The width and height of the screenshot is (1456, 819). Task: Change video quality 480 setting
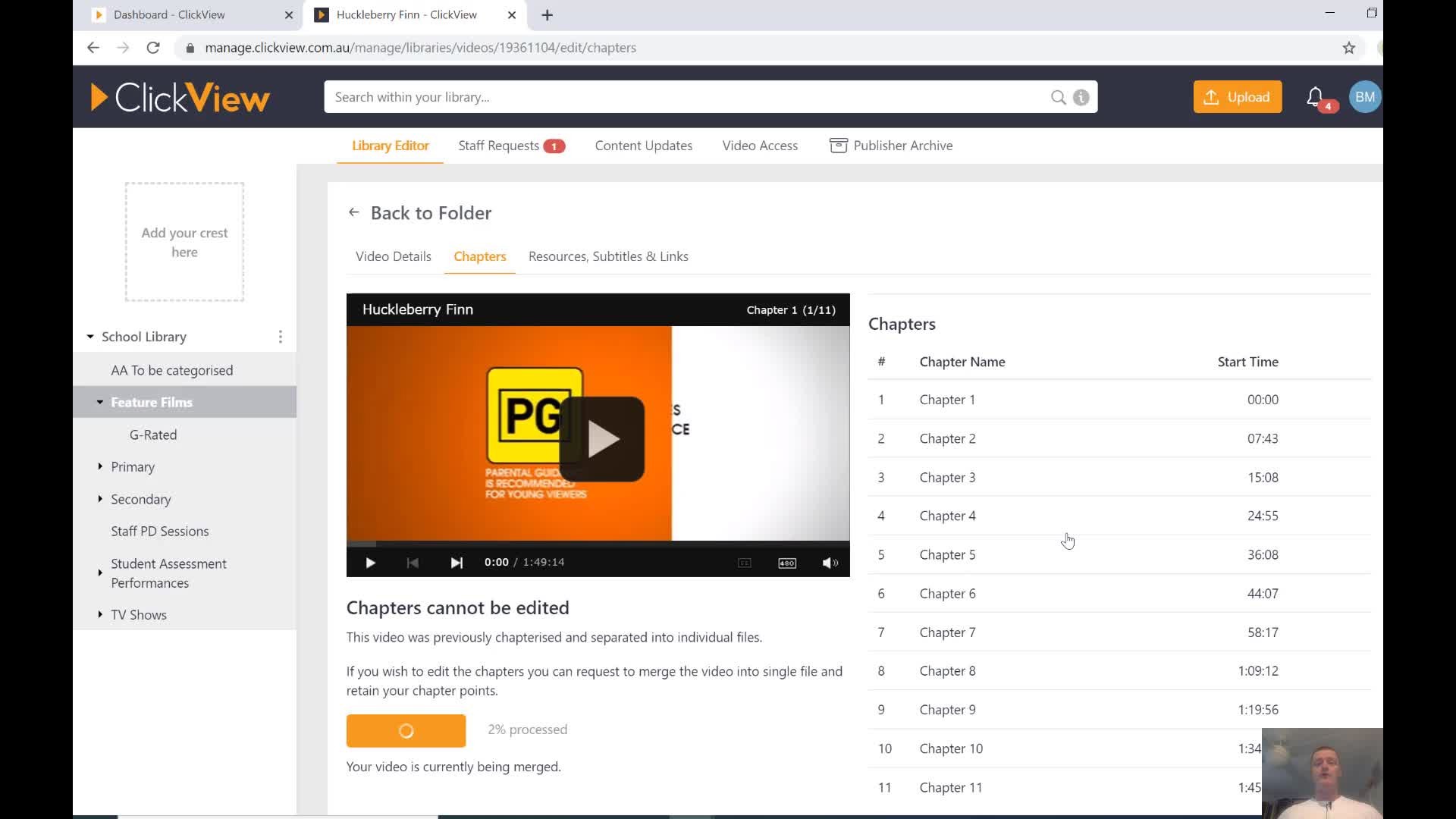[x=787, y=563]
